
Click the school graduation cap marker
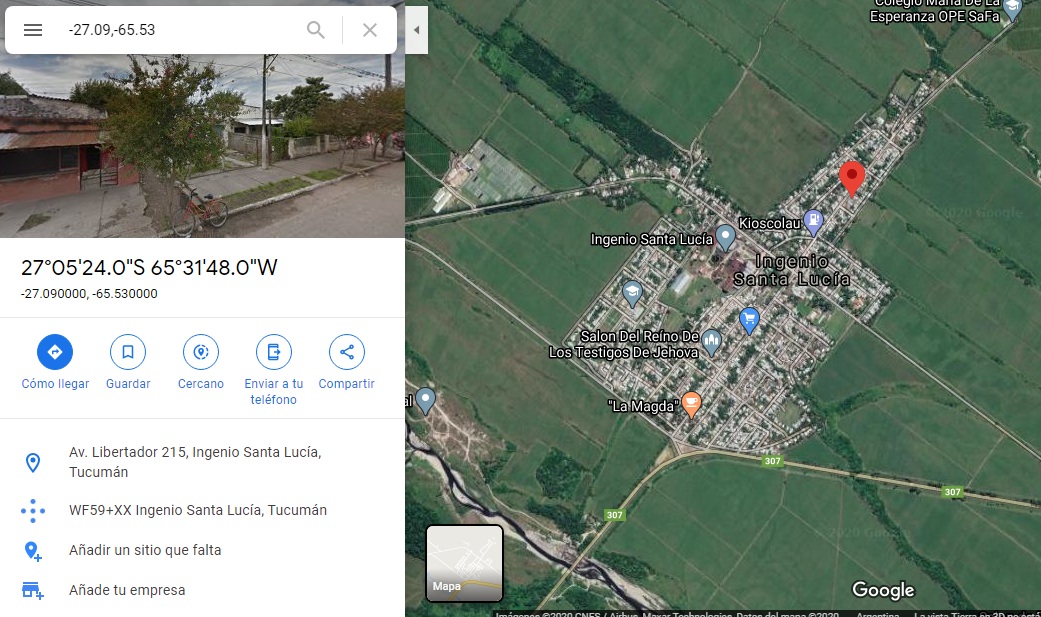point(632,293)
